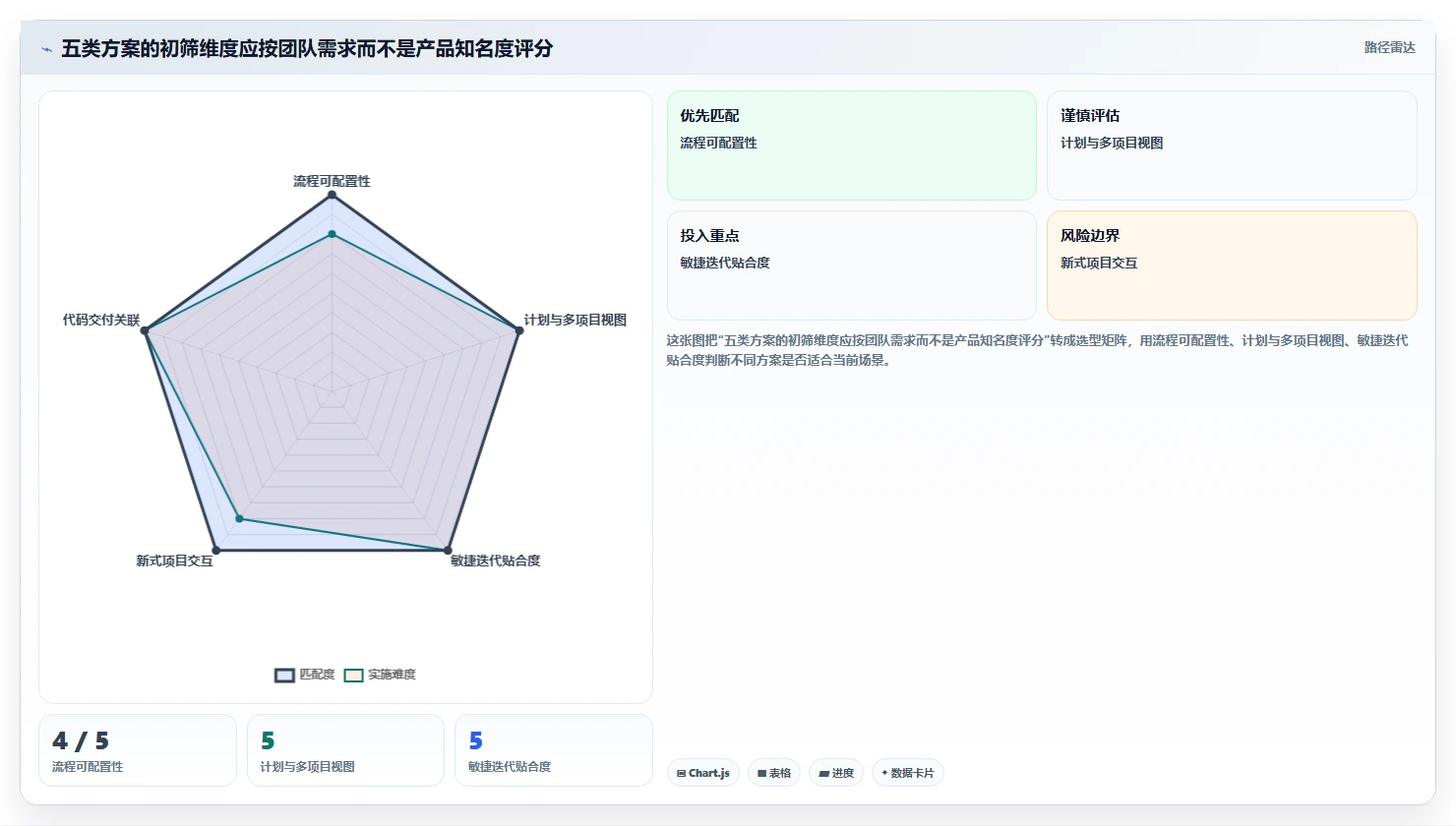Toggle the 实施难度 legend item

point(380,675)
